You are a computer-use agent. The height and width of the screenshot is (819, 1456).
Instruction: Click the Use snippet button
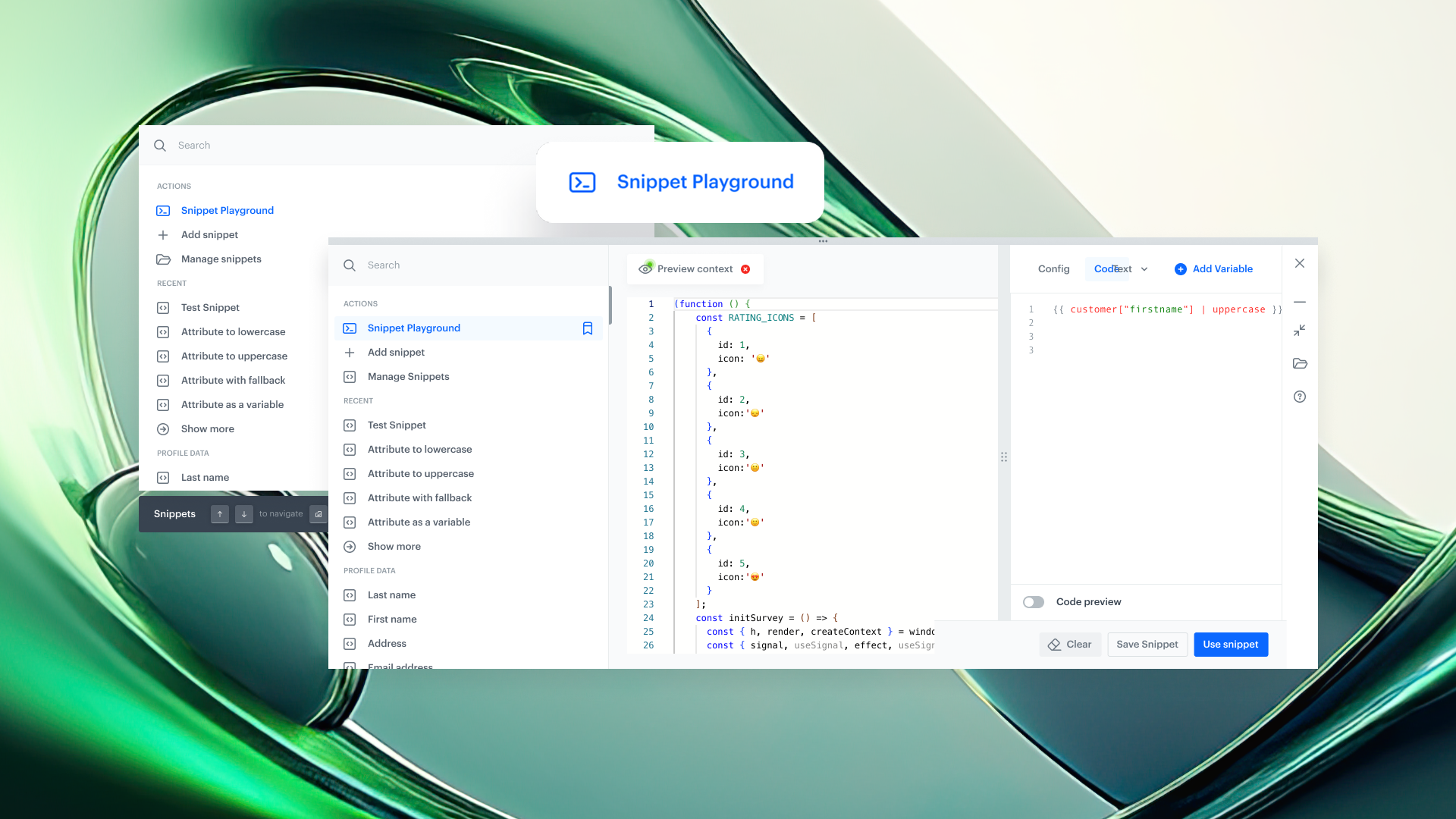point(1230,645)
